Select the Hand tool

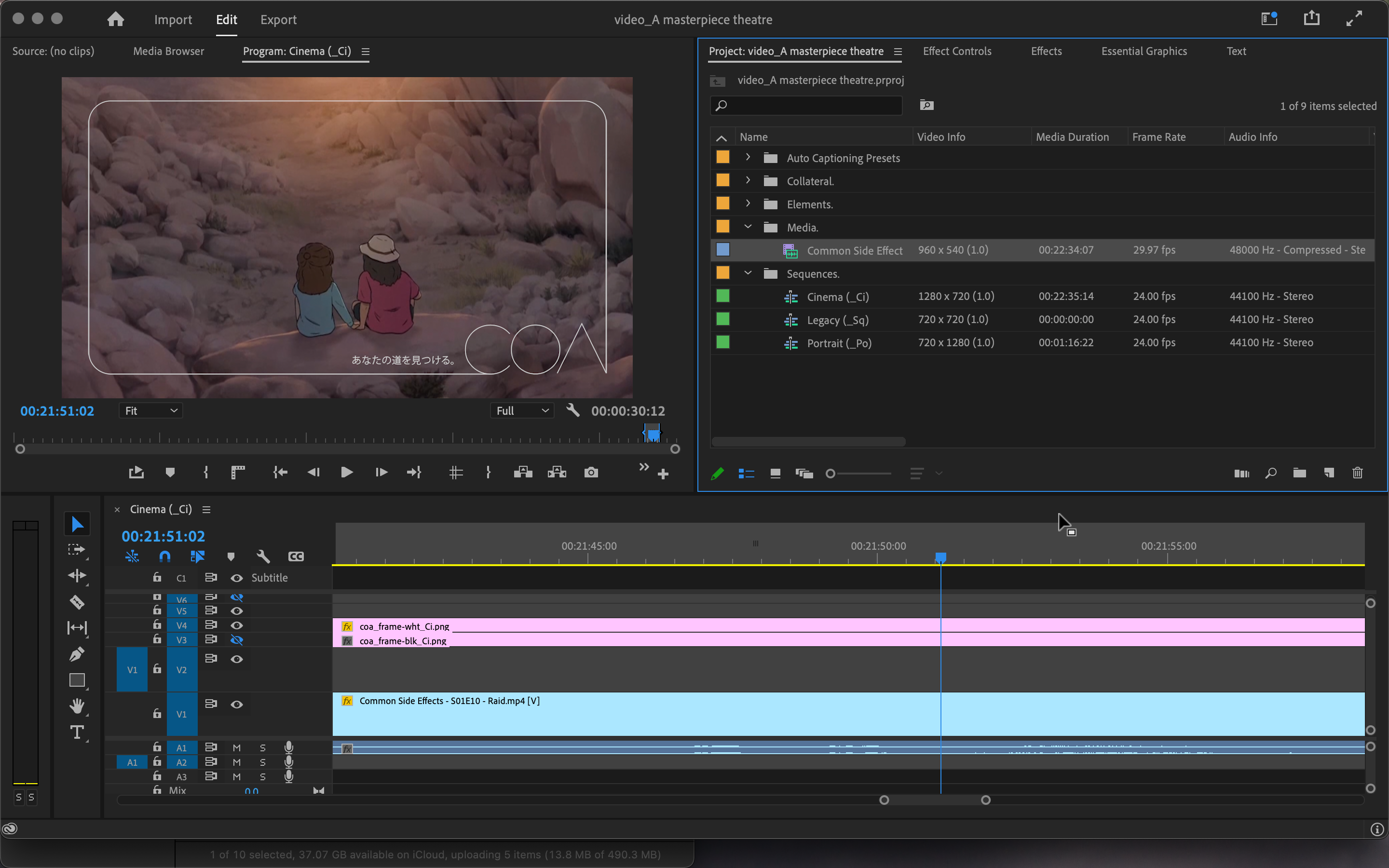[x=77, y=706]
